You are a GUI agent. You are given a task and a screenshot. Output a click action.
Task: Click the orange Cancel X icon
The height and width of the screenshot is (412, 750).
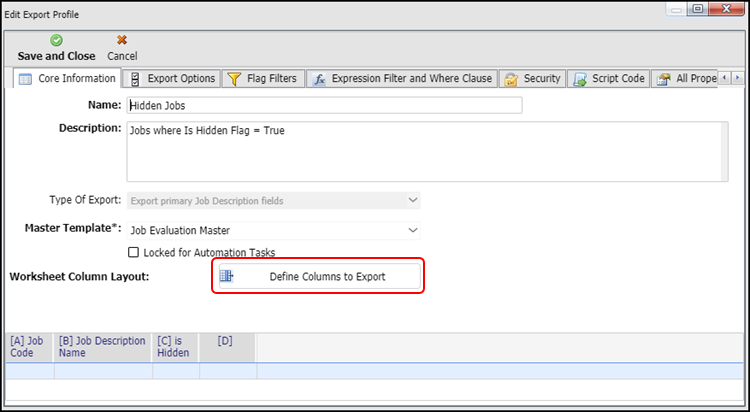click(121, 40)
